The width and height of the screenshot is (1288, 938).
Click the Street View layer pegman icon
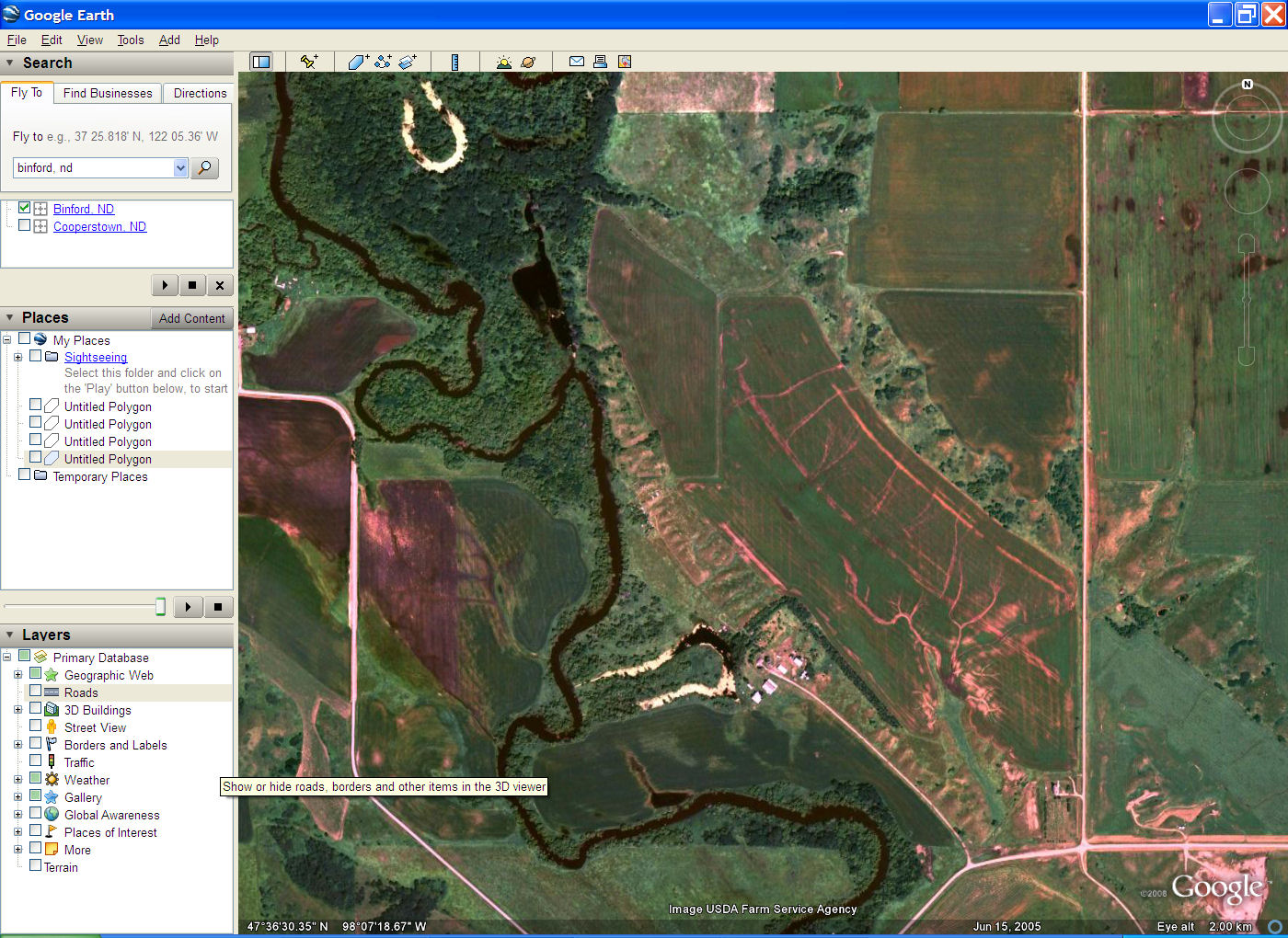[52, 727]
